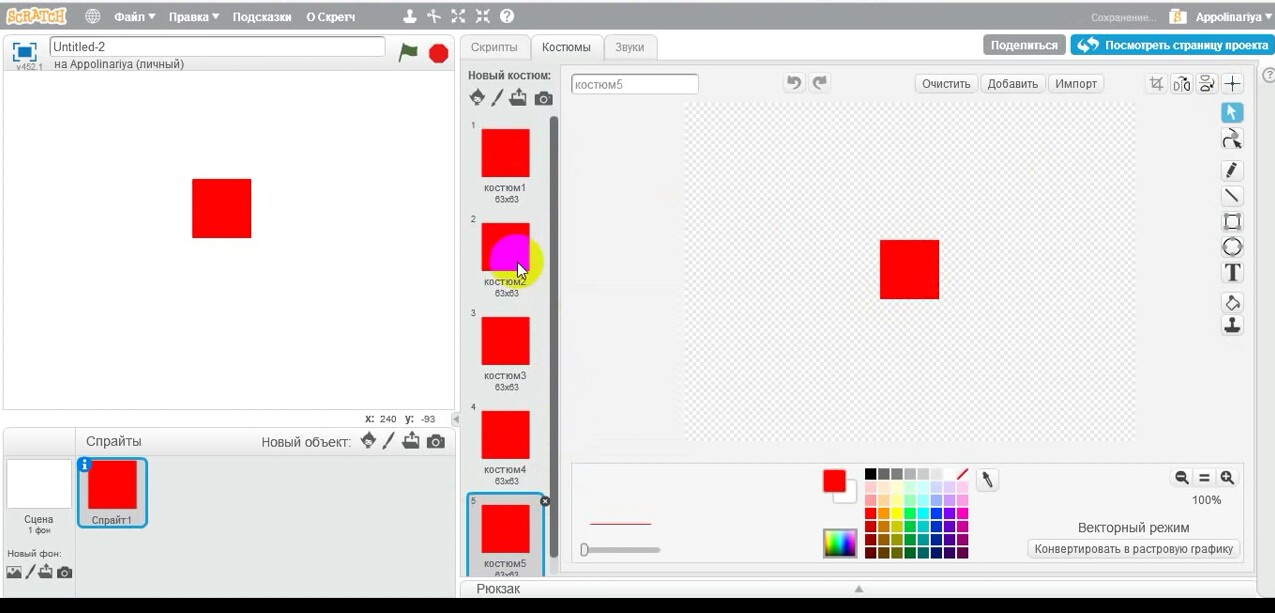Paint a new sprite
Image resolution: width=1275 pixels, height=613 pixels.
(389, 441)
